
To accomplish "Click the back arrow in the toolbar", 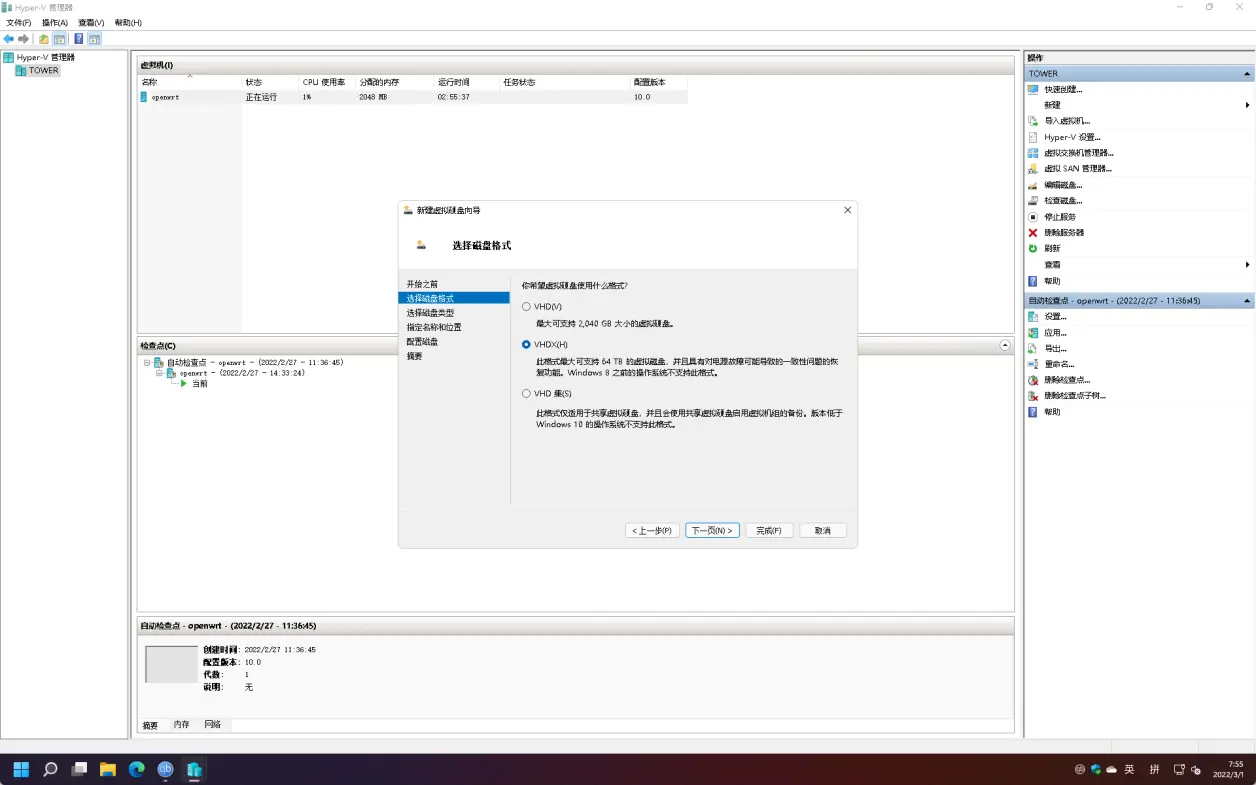I will coord(9,39).
